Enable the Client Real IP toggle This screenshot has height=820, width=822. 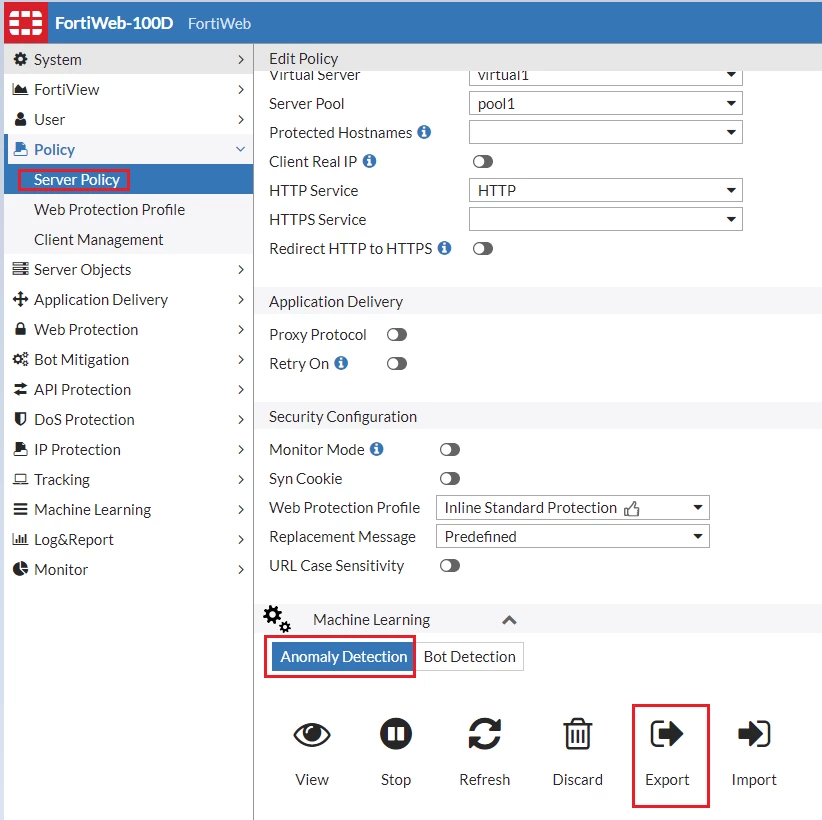pyautogui.click(x=483, y=161)
